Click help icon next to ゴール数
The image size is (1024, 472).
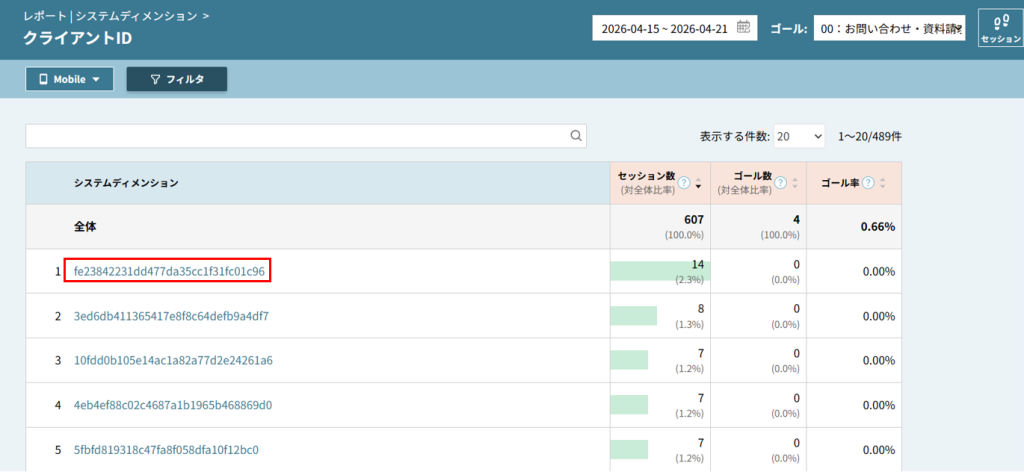(779, 183)
